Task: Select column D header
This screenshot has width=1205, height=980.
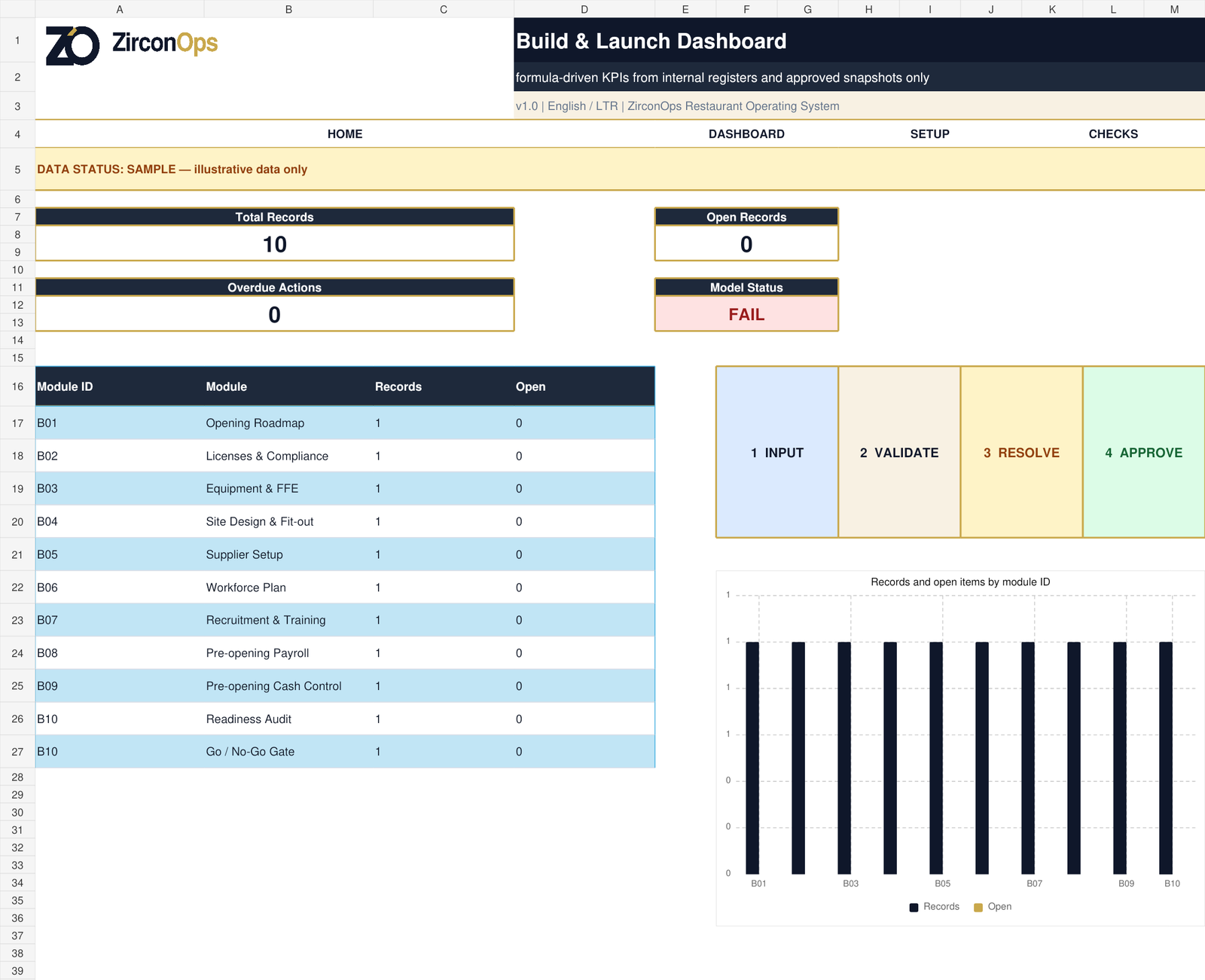Action: 584,9
